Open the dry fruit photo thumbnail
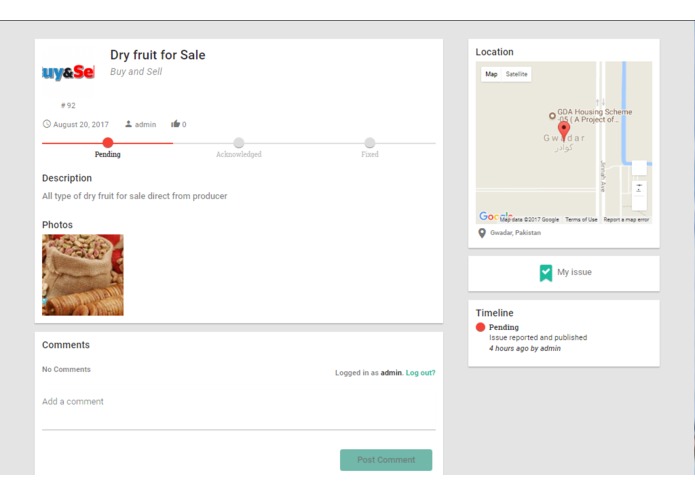This screenshot has height=494, width=695. click(x=83, y=275)
